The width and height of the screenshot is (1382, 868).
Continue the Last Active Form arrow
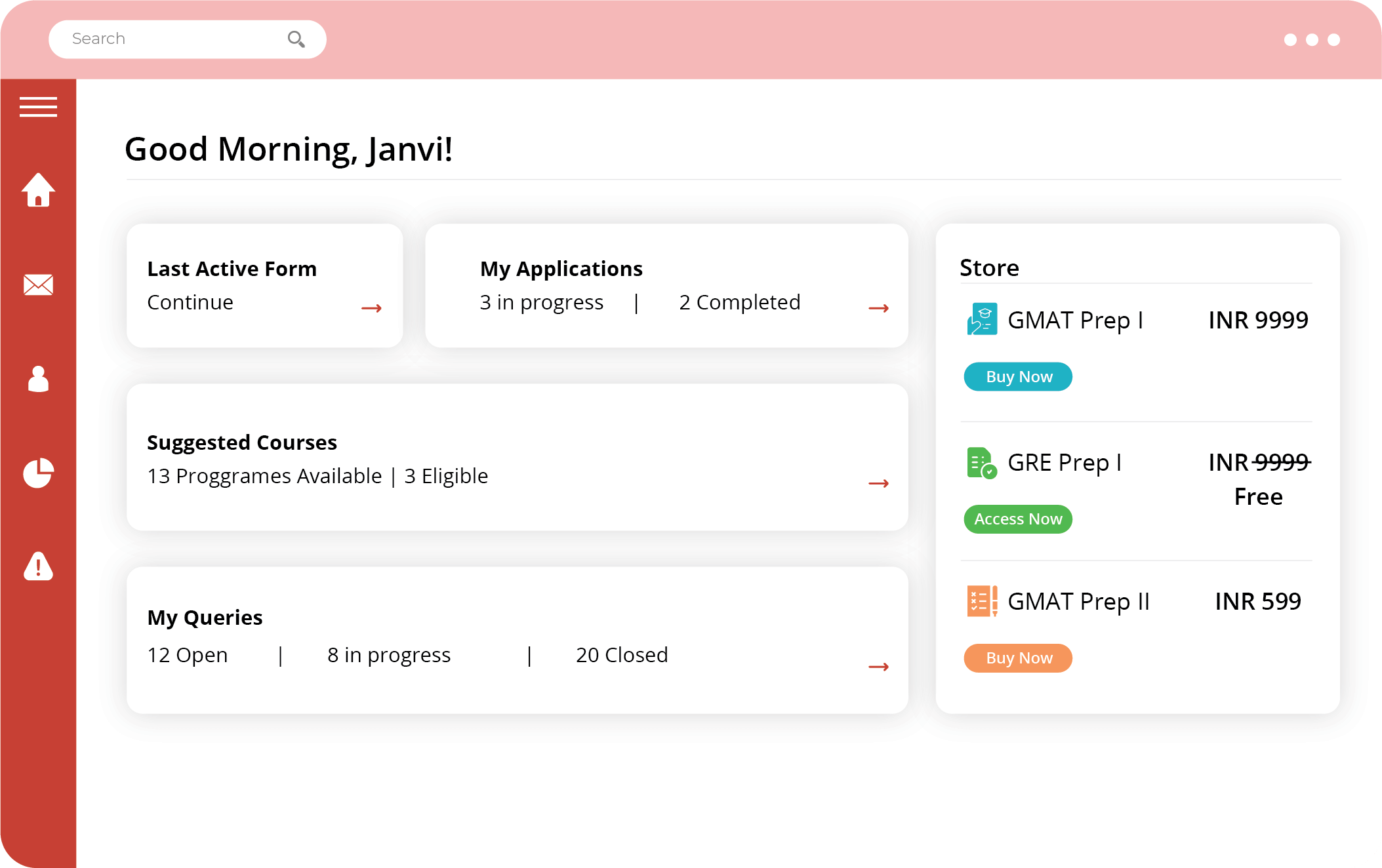pos(371,308)
